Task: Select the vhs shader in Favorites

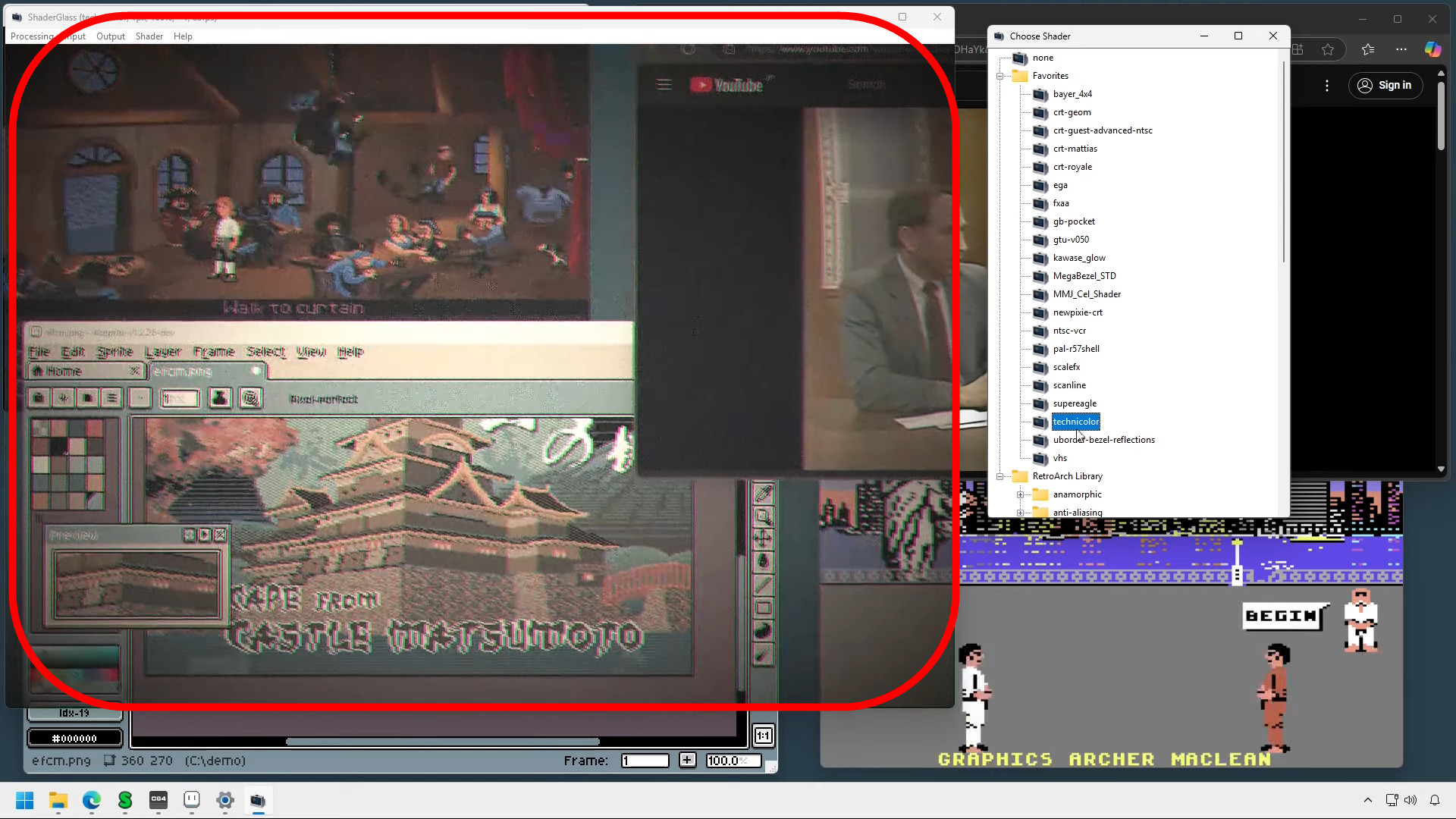Action: pos(1059,458)
